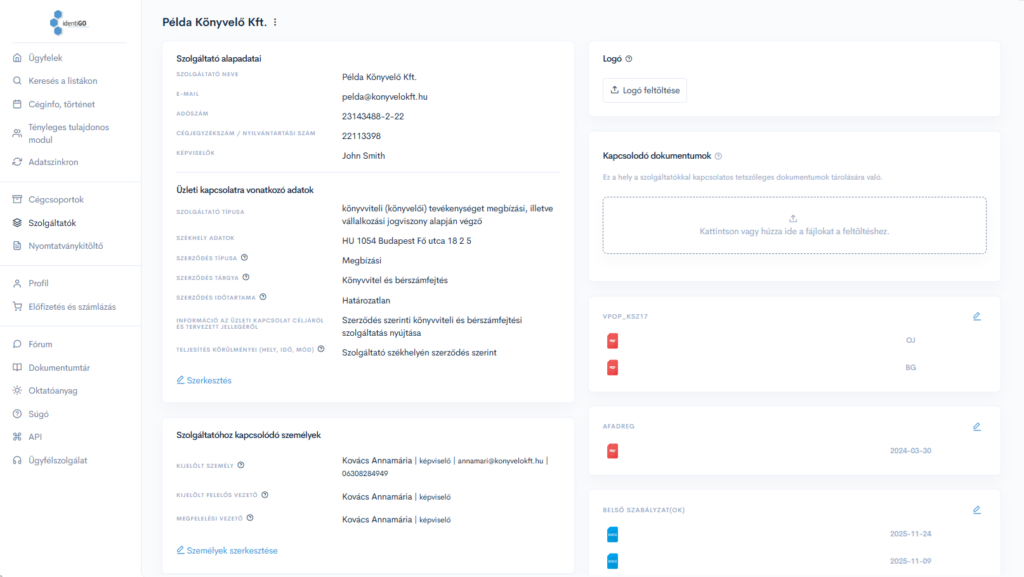Click the person icon beside Profil

(x=17, y=283)
